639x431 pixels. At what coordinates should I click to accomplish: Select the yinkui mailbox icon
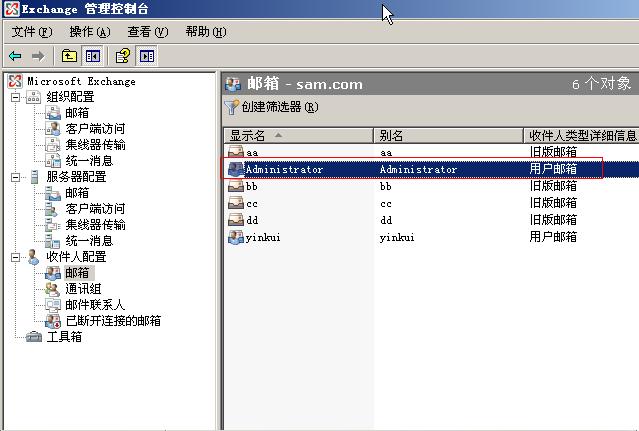point(235,238)
